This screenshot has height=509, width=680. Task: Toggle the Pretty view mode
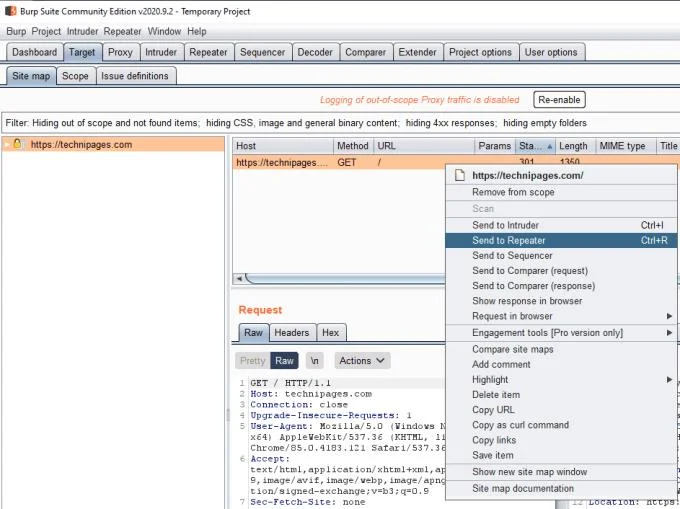(x=252, y=361)
